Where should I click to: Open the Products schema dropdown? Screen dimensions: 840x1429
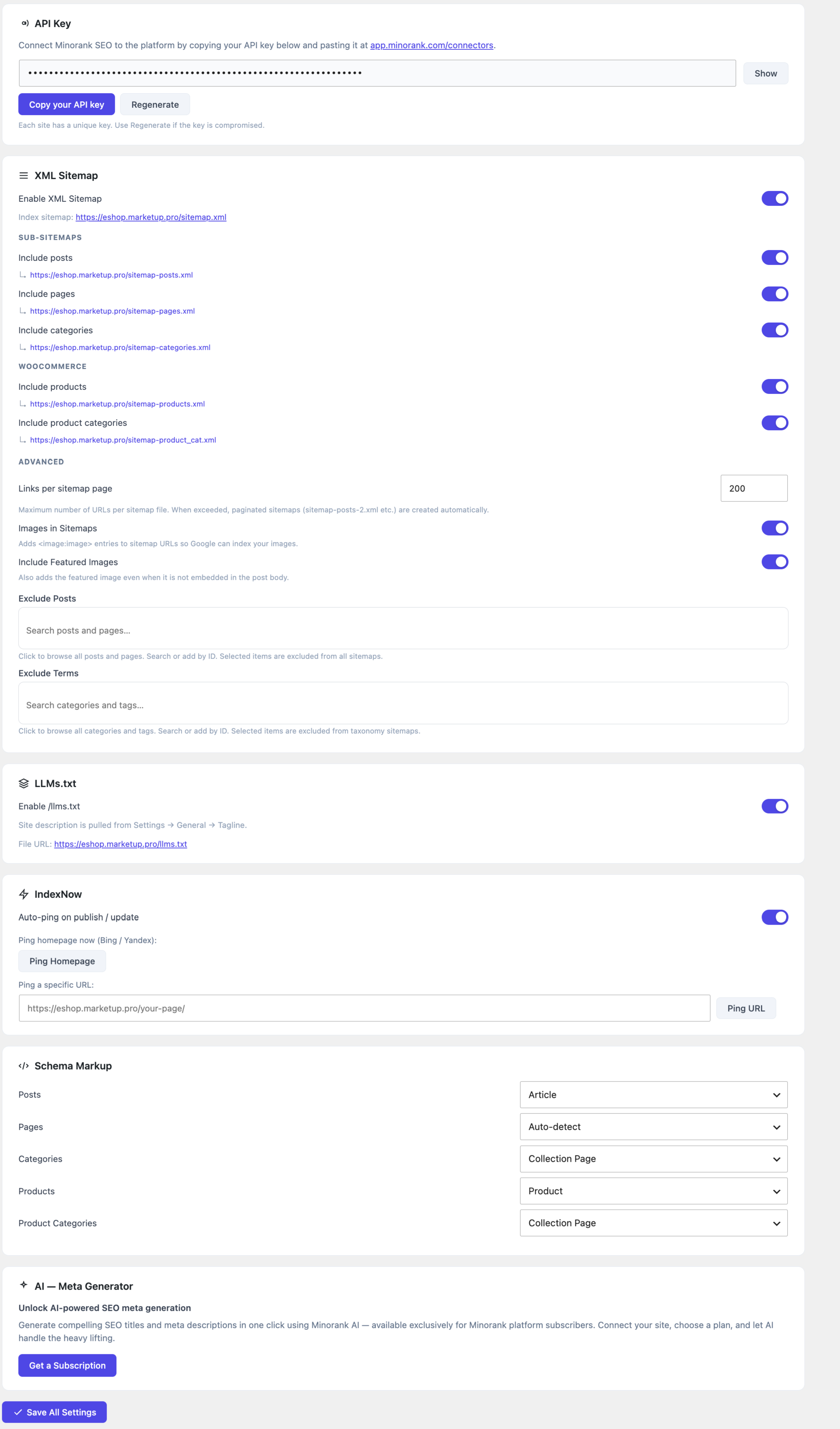[653, 1191]
